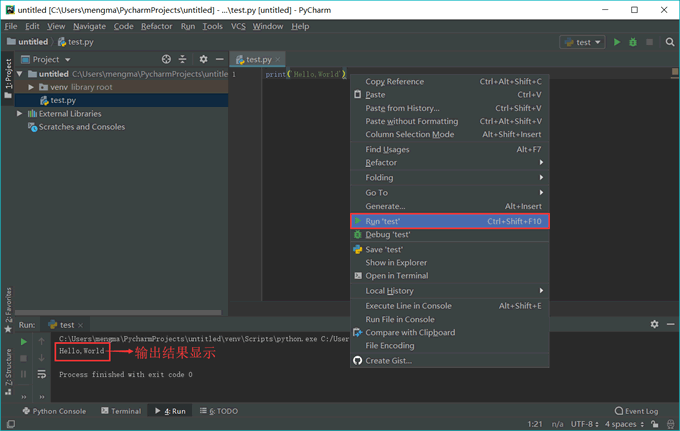
Task: Expand the venv library root folder
Action: pos(31,87)
